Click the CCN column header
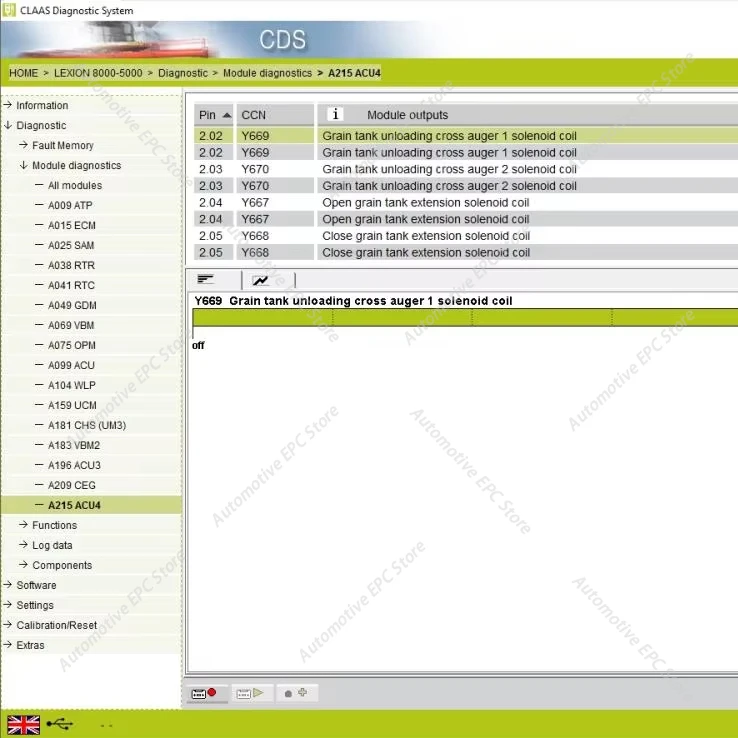This screenshot has width=738, height=738. 275,115
